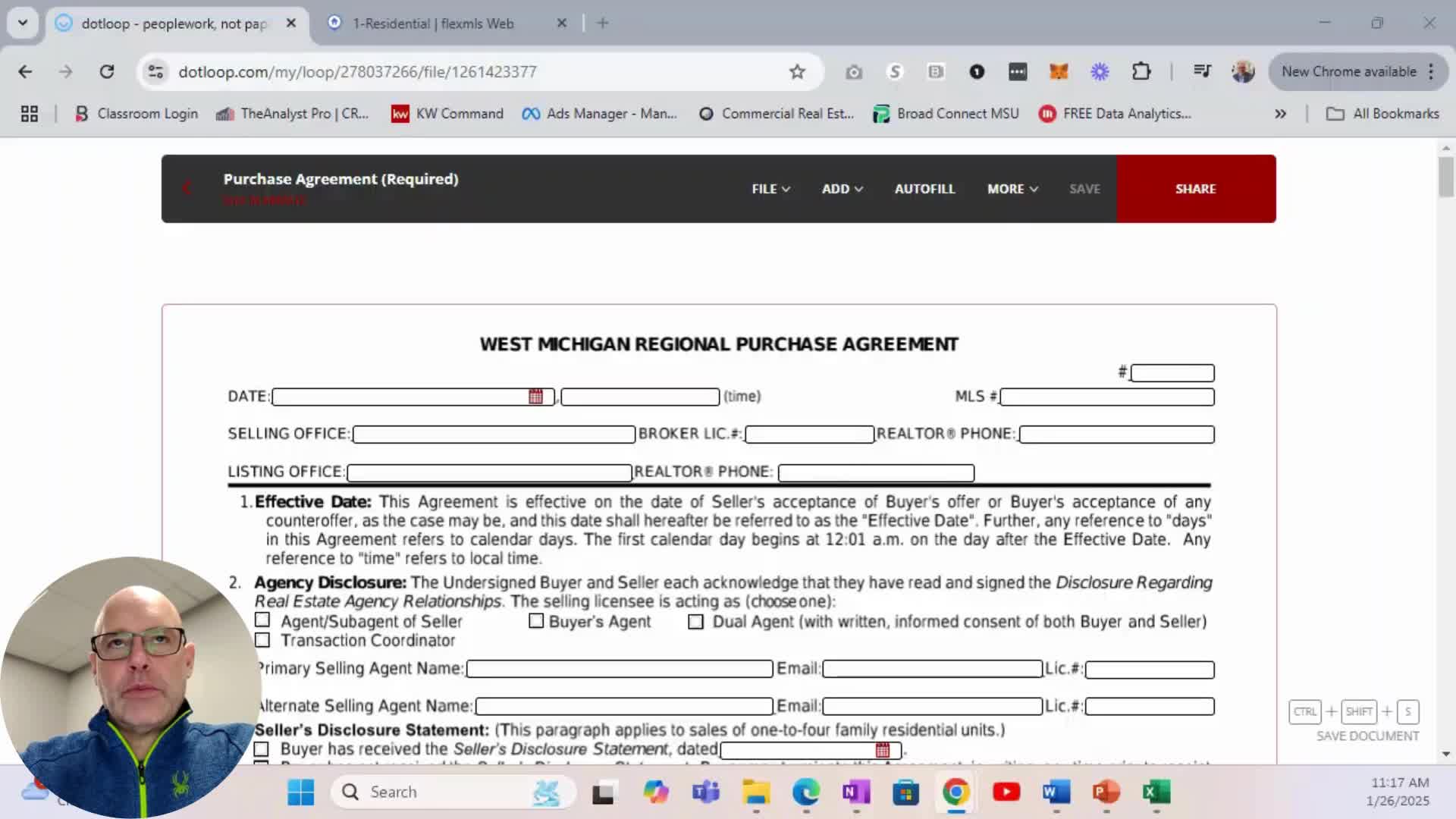Open Microsoft Teams from the taskbar
1456x819 pixels.
(x=705, y=792)
